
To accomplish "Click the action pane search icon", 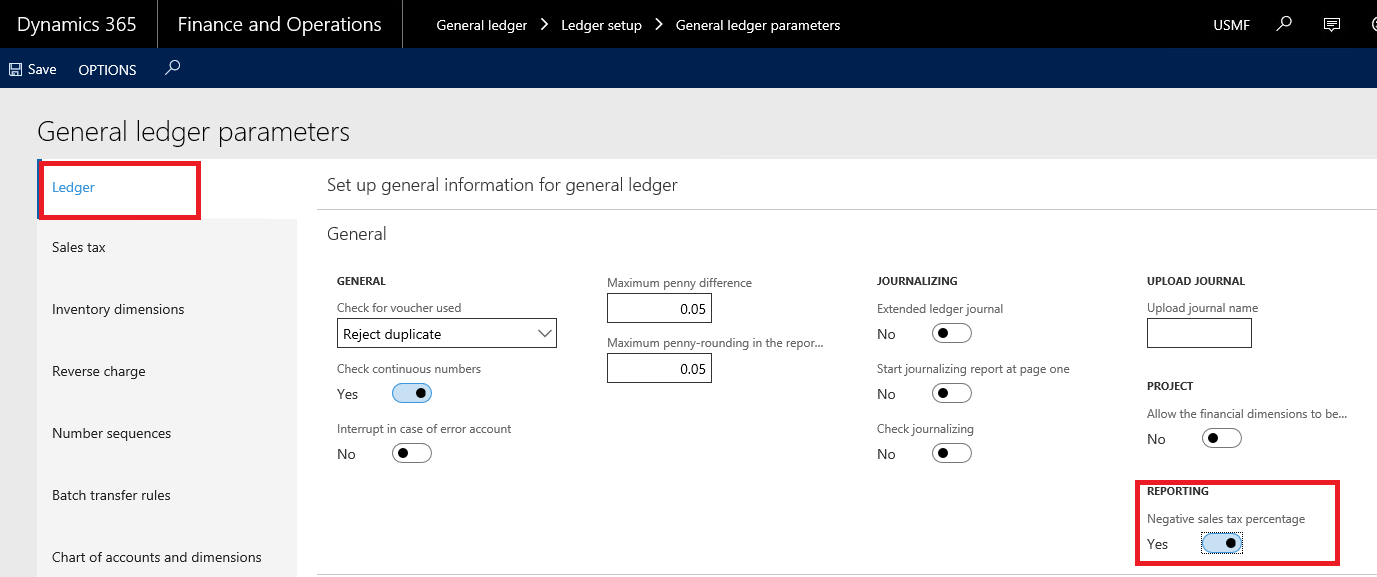I will point(172,68).
